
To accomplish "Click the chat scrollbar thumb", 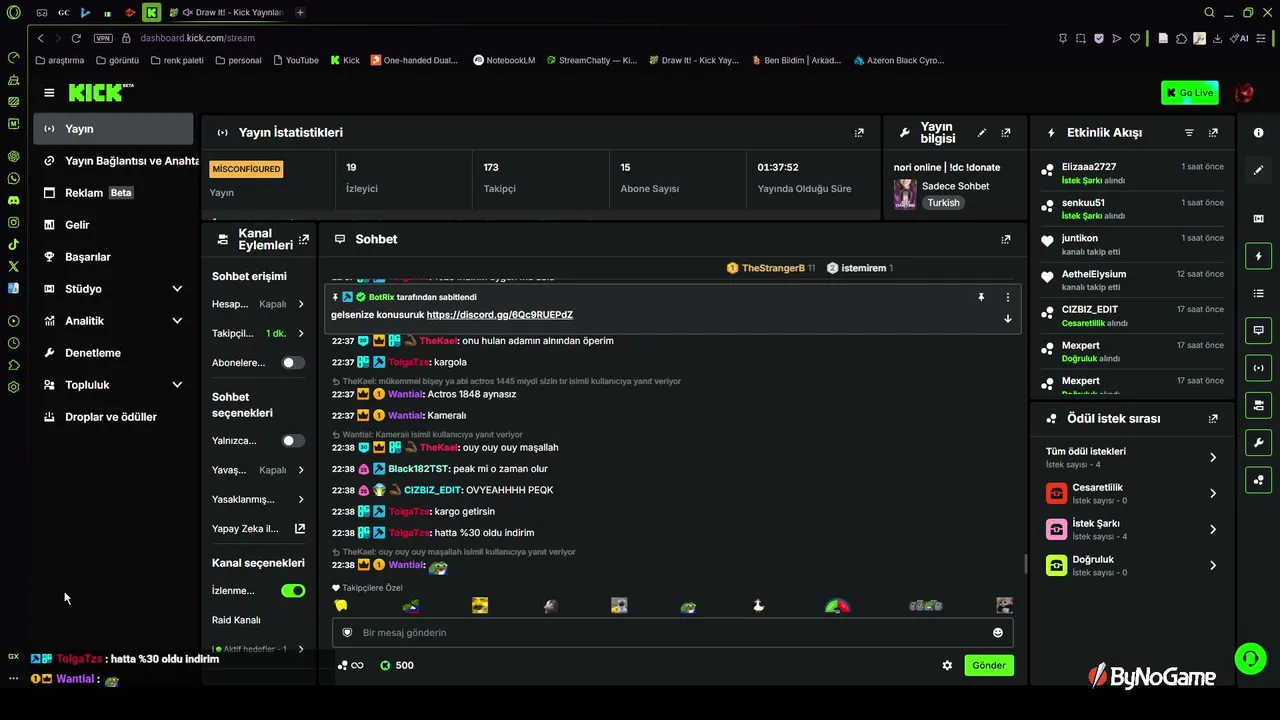I will pos(1025,563).
